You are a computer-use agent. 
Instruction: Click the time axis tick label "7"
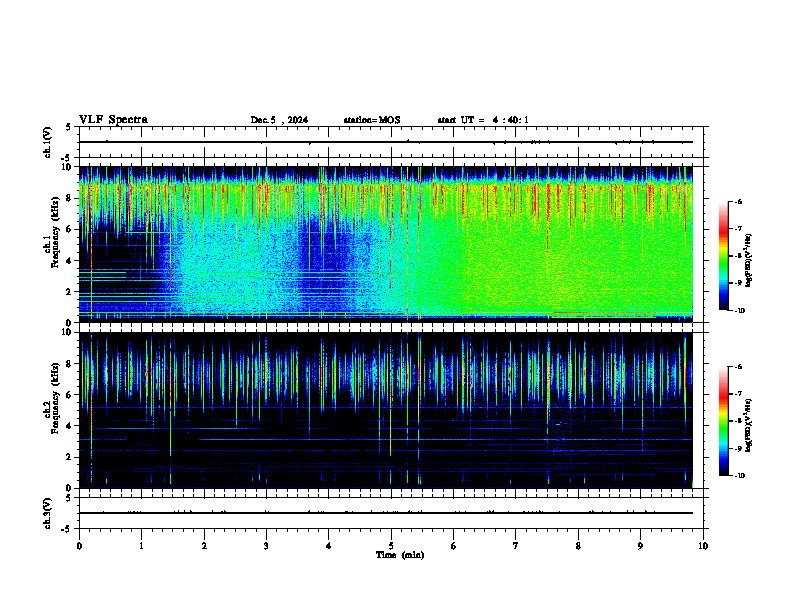(x=516, y=546)
